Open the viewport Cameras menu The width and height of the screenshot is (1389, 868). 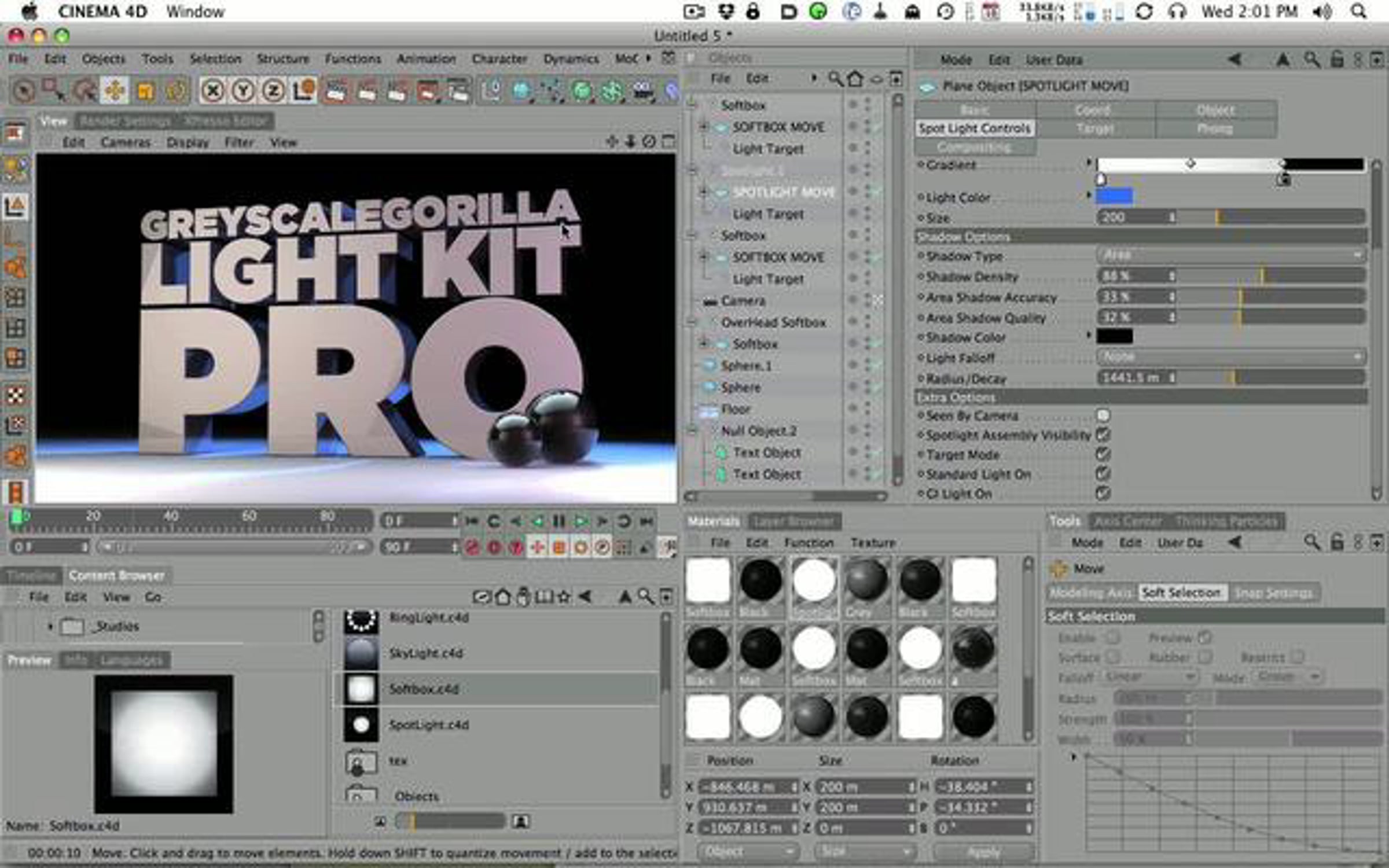click(x=126, y=142)
